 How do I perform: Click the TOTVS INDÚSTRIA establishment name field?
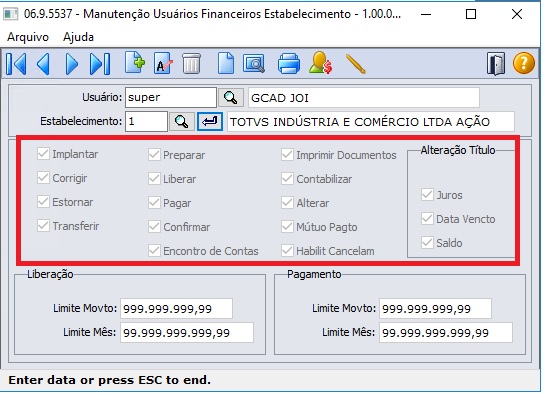(x=371, y=122)
